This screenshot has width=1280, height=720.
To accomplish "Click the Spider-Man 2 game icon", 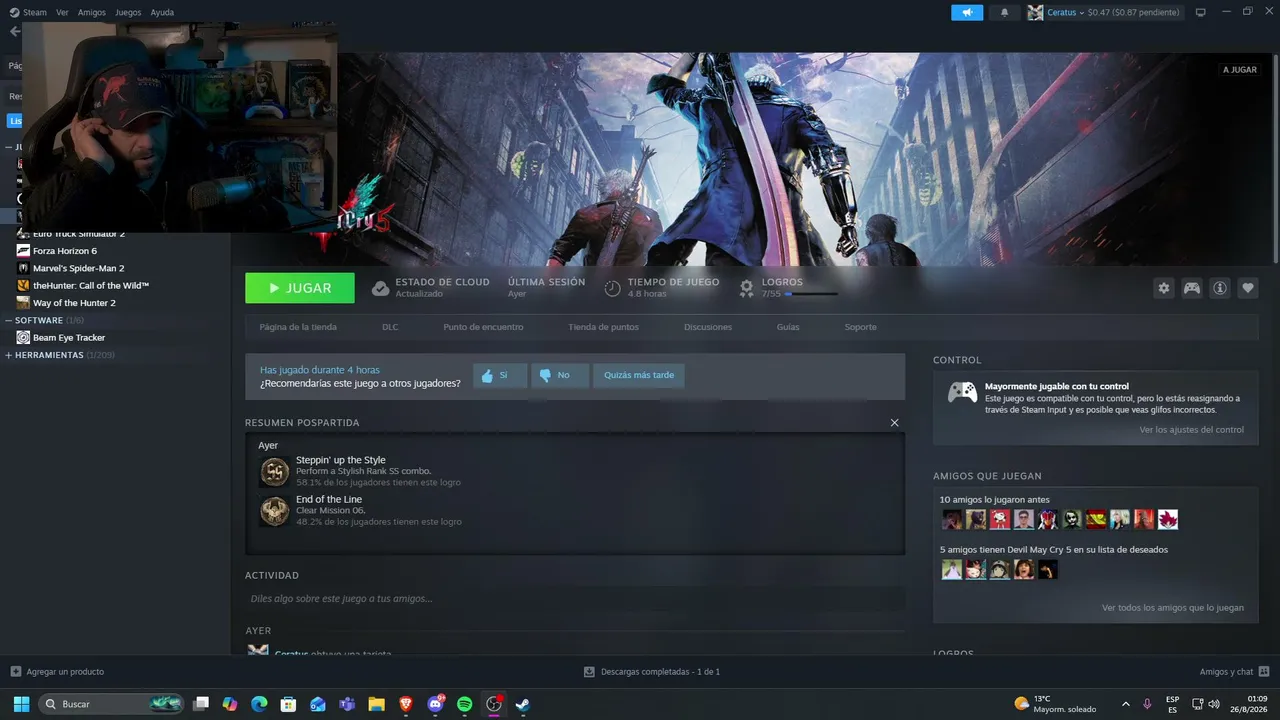I will (x=24, y=268).
